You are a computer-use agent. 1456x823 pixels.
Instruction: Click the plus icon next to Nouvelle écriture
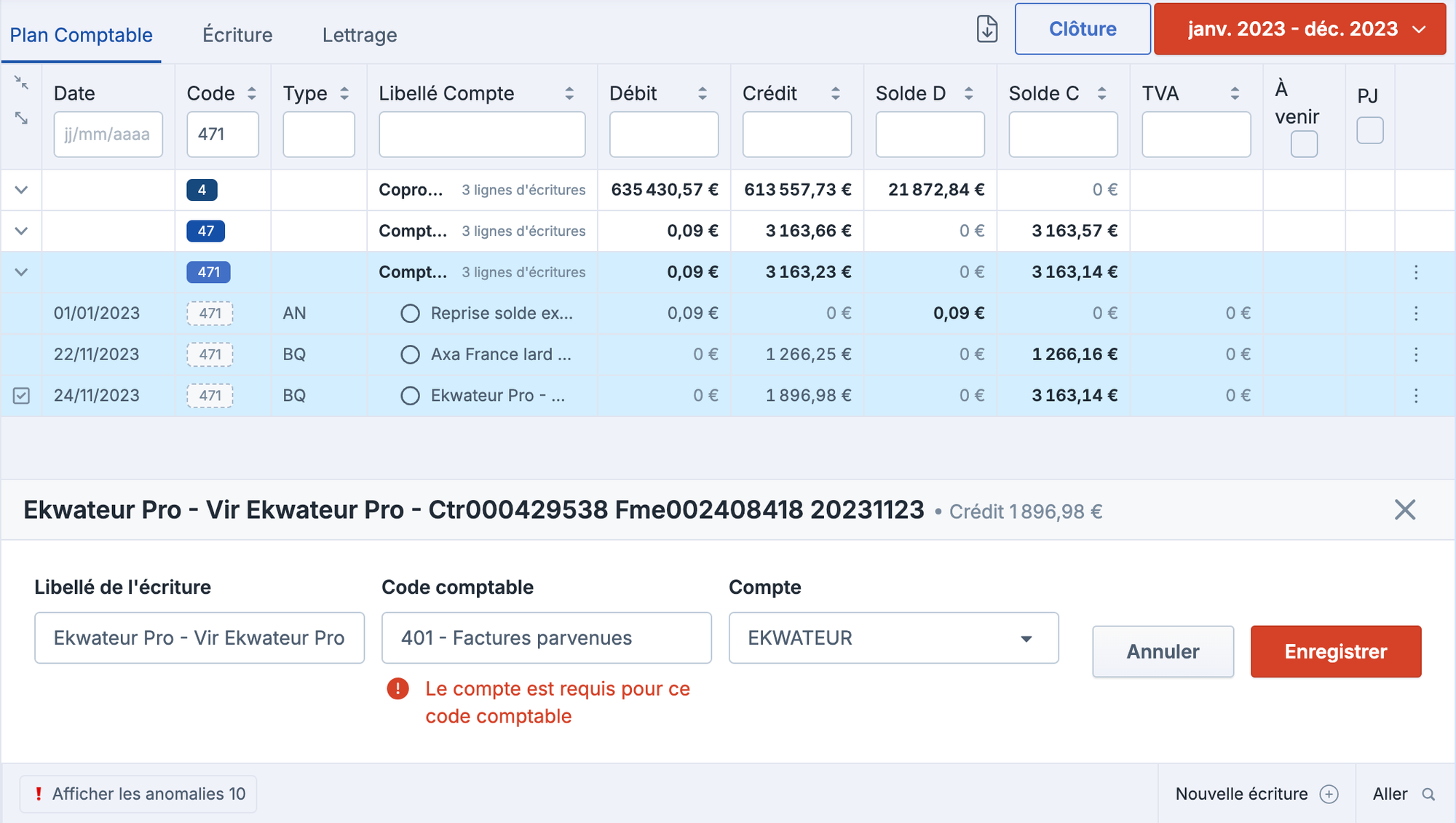point(1329,794)
